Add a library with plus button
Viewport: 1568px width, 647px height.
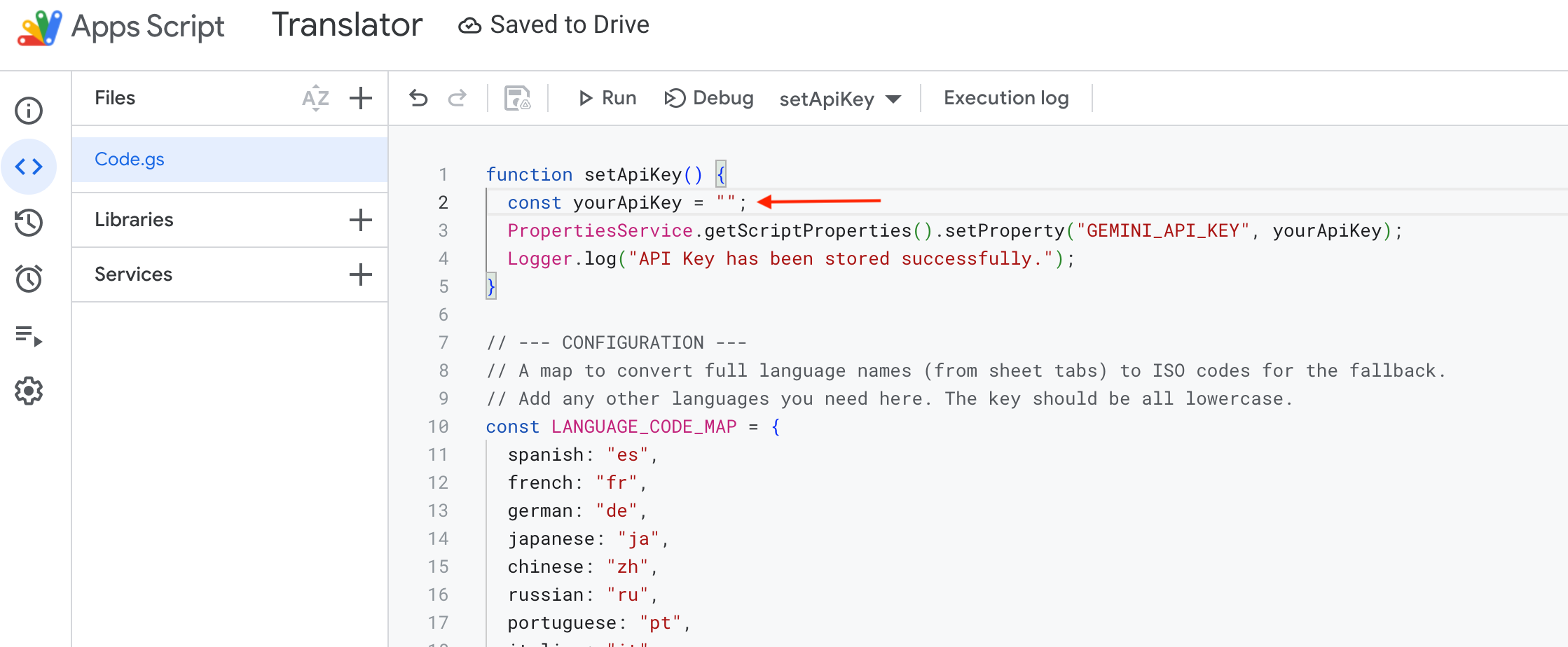361,220
